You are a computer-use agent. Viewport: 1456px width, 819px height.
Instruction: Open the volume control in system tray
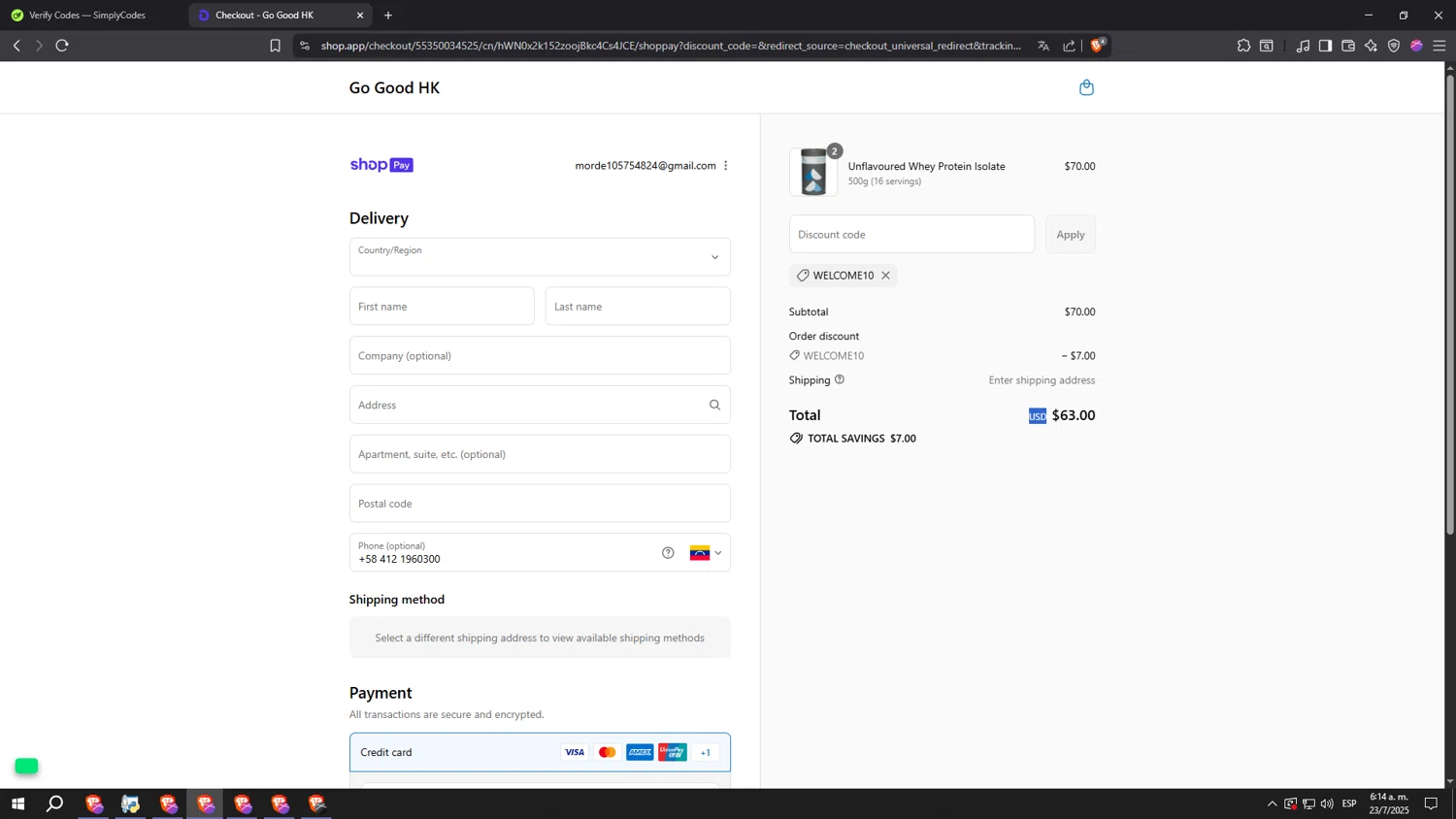point(1327,803)
